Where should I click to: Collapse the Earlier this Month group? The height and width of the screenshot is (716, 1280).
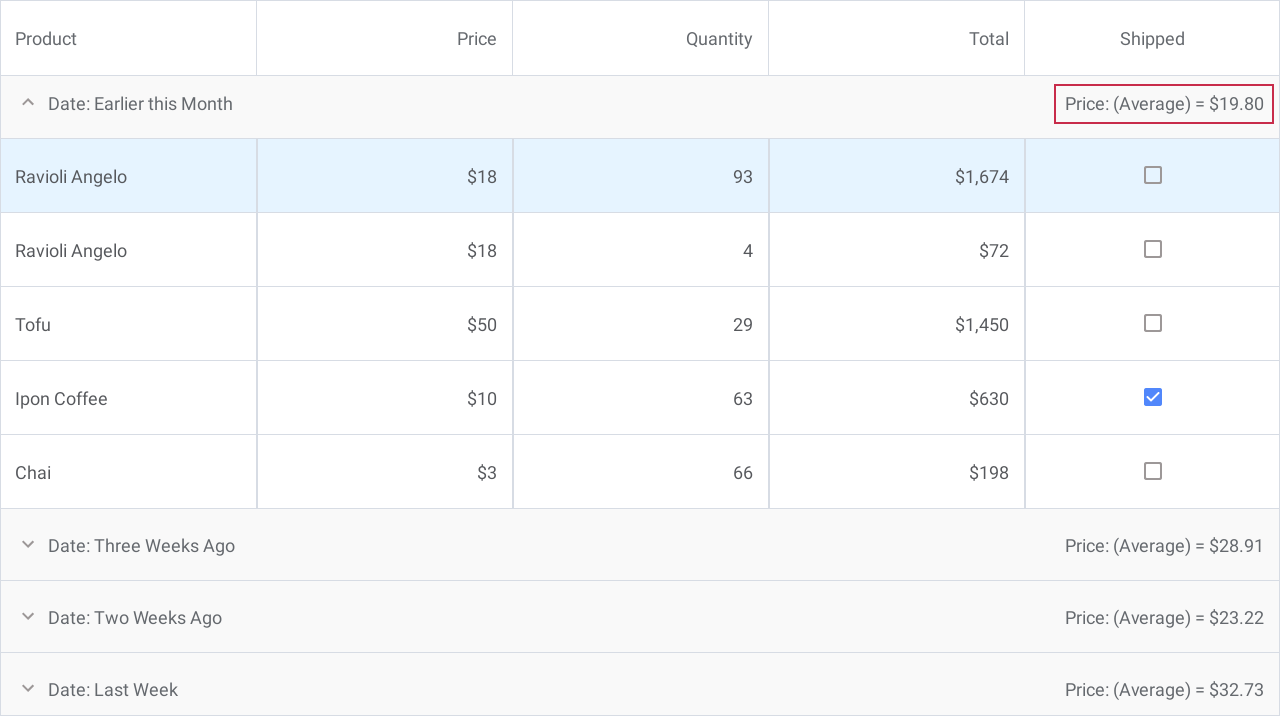pyautogui.click(x=28, y=103)
